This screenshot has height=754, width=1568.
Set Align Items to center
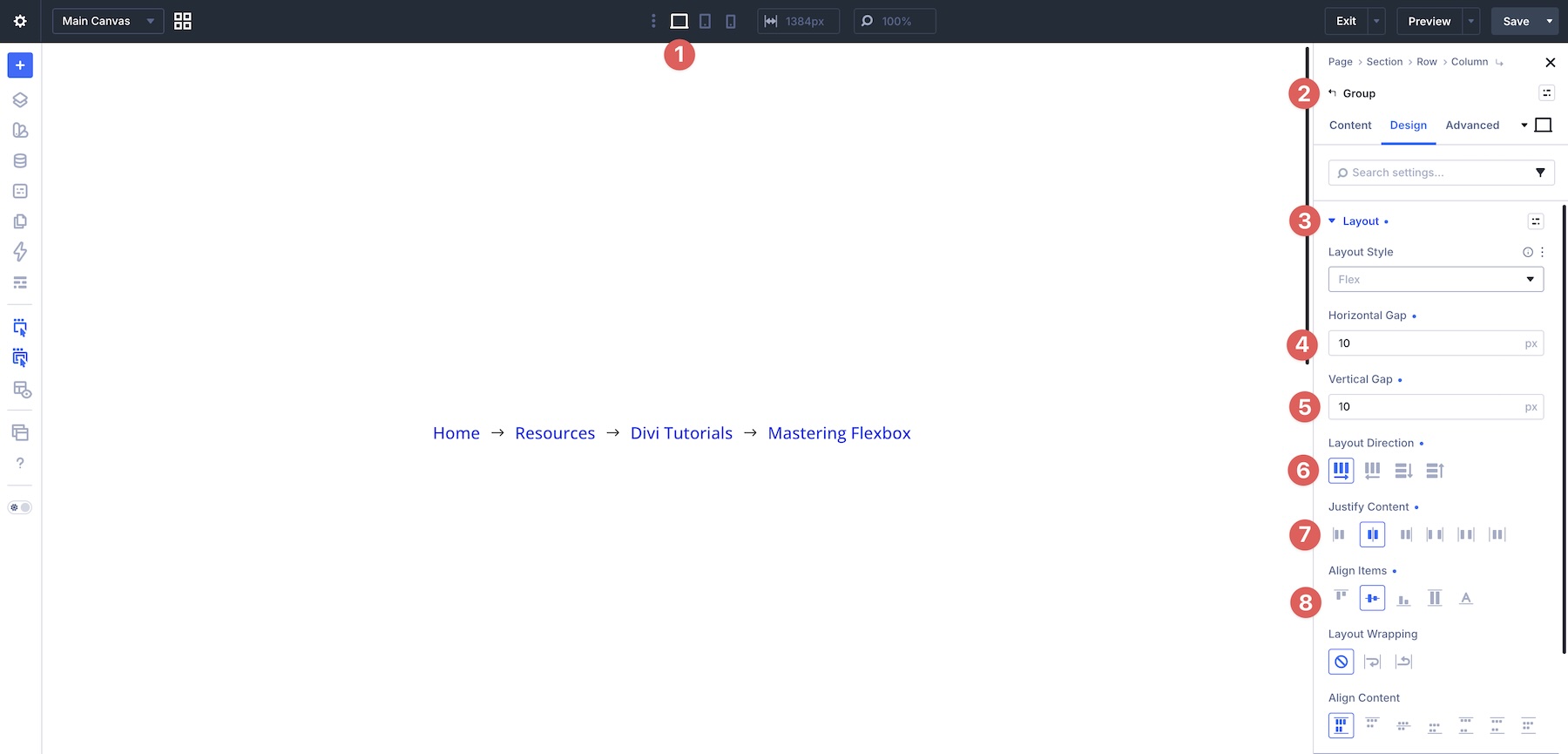pyautogui.click(x=1372, y=598)
